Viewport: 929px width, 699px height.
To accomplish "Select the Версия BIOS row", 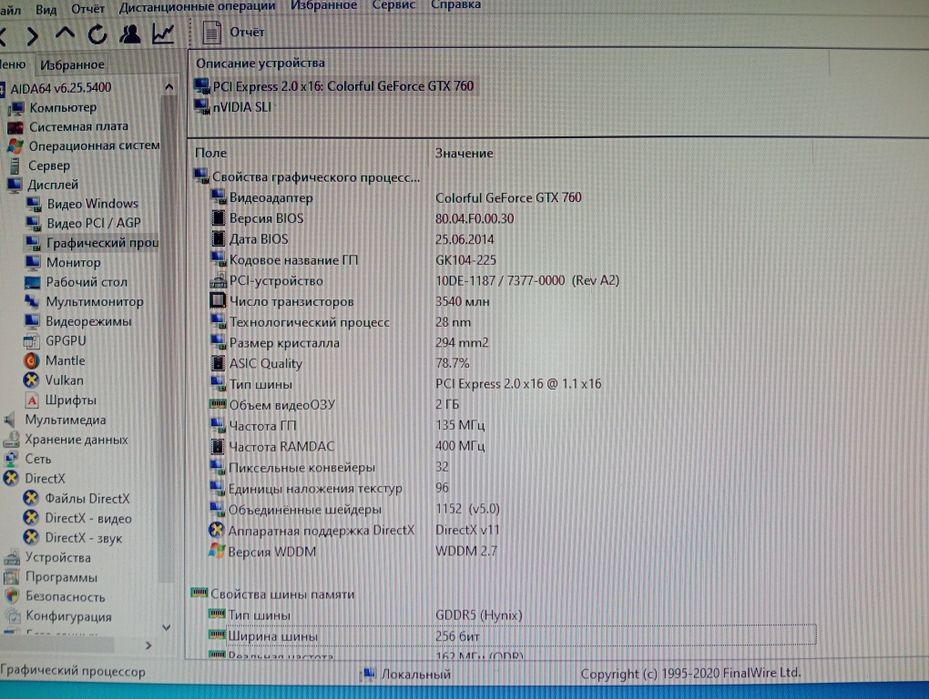I will 362,219.
